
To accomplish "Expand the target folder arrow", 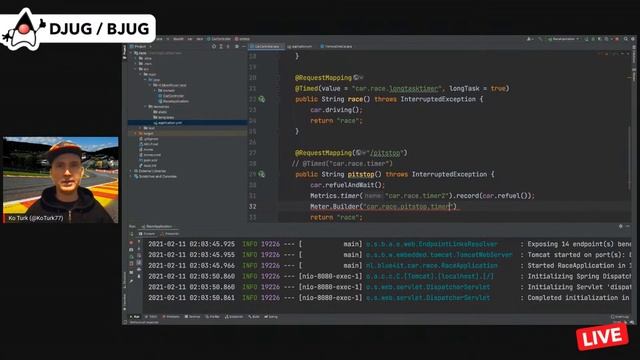I will [x=135, y=133].
